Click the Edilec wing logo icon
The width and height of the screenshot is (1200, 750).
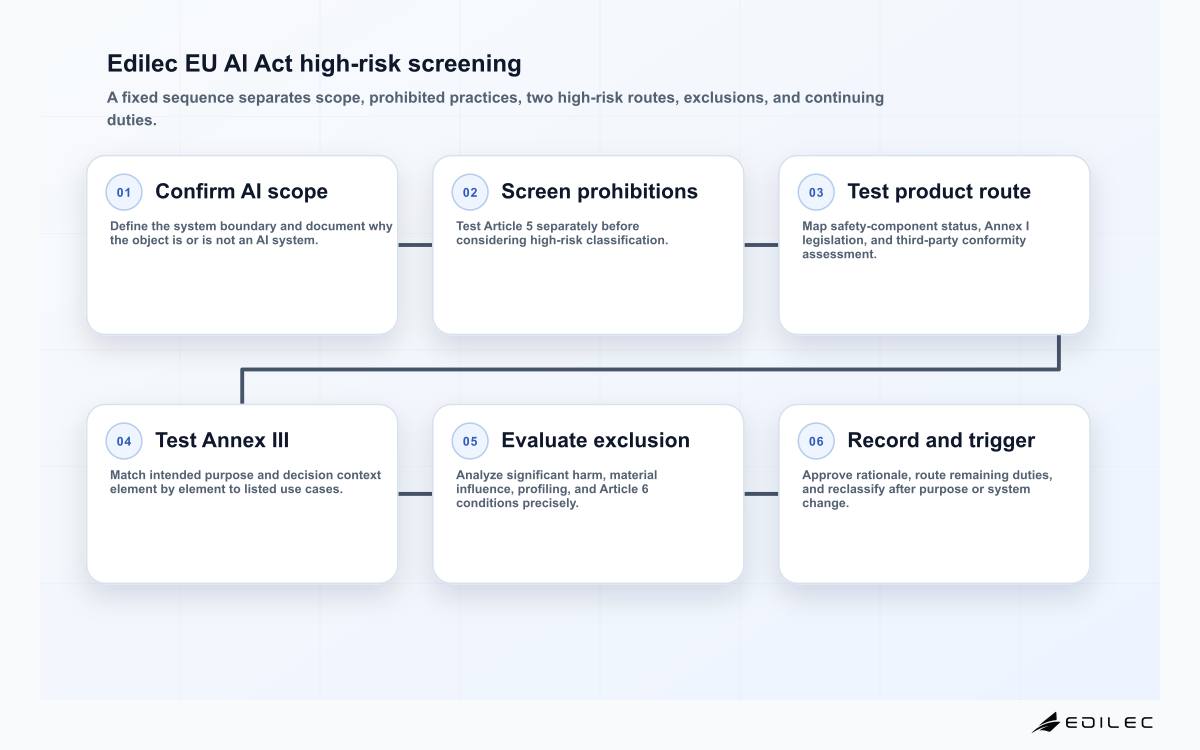click(1046, 722)
